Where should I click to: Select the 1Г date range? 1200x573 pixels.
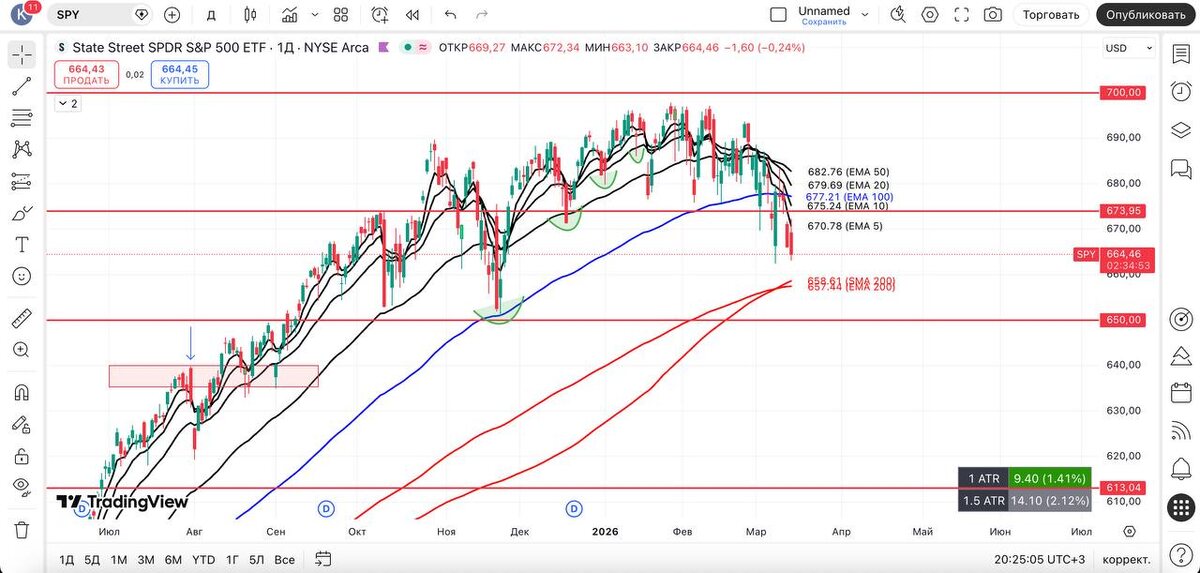(x=232, y=559)
